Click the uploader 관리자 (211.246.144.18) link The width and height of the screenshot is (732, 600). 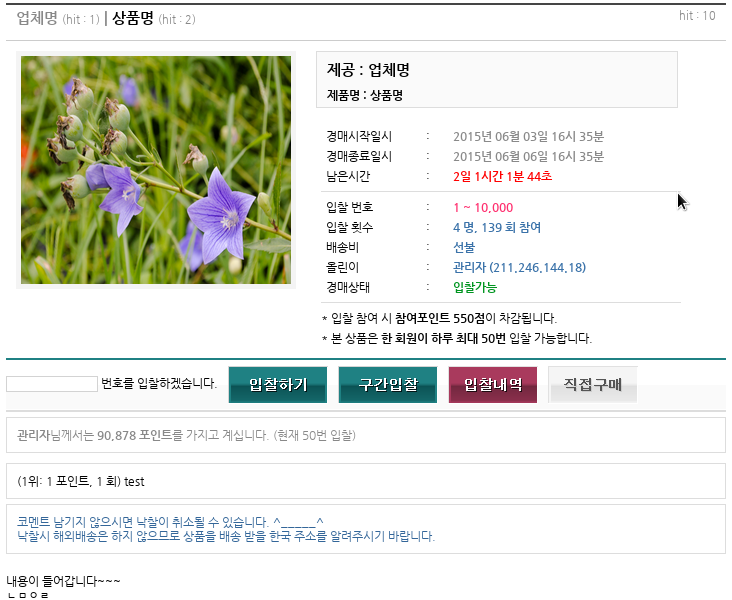tap(519, 267)
